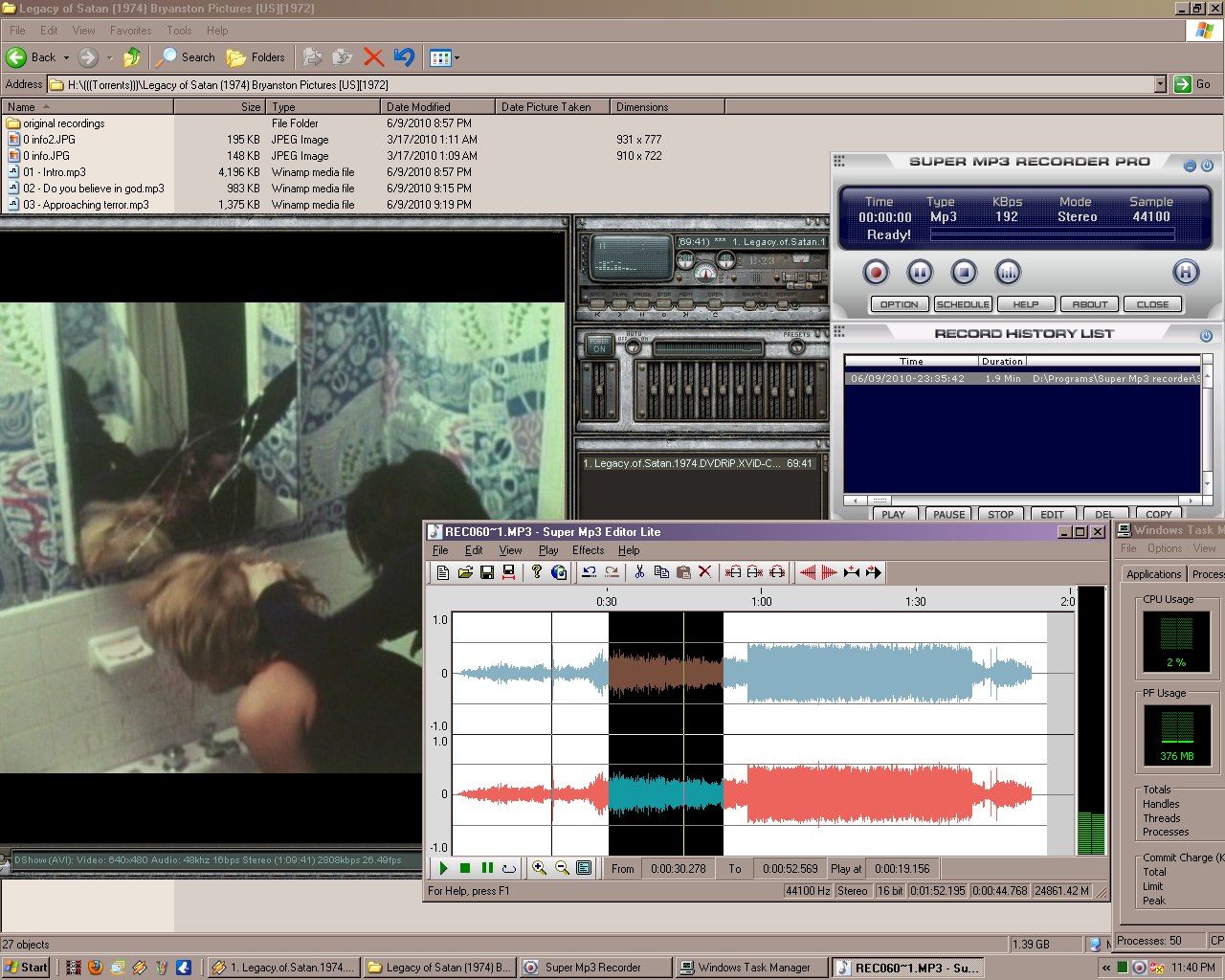Select recording 06/09/2010-23:35:42 in history

[x=1022, y=379]
